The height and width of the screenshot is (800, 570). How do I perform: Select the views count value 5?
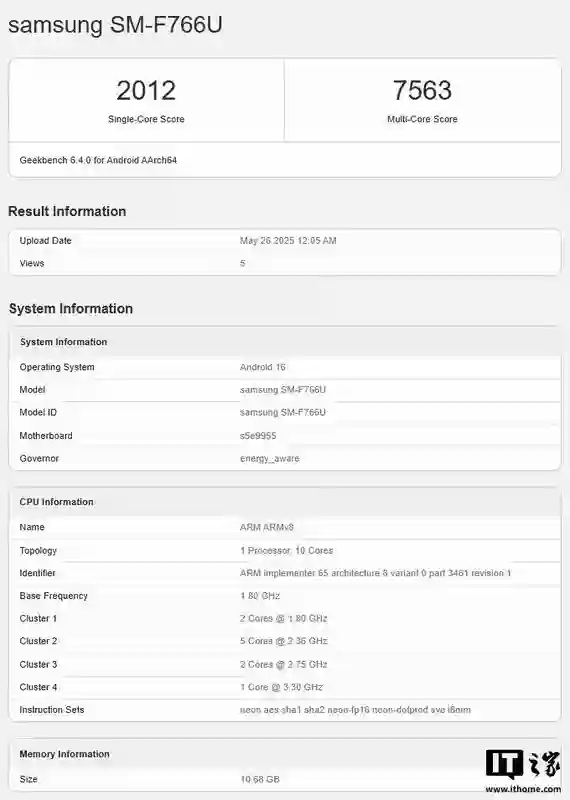tap(242, 263)
